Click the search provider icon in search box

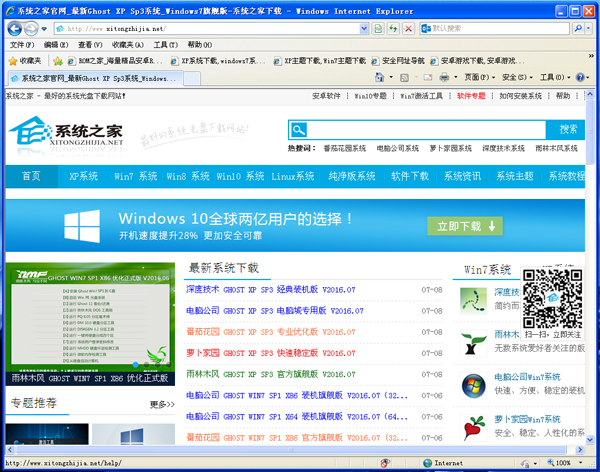(426, 28)
